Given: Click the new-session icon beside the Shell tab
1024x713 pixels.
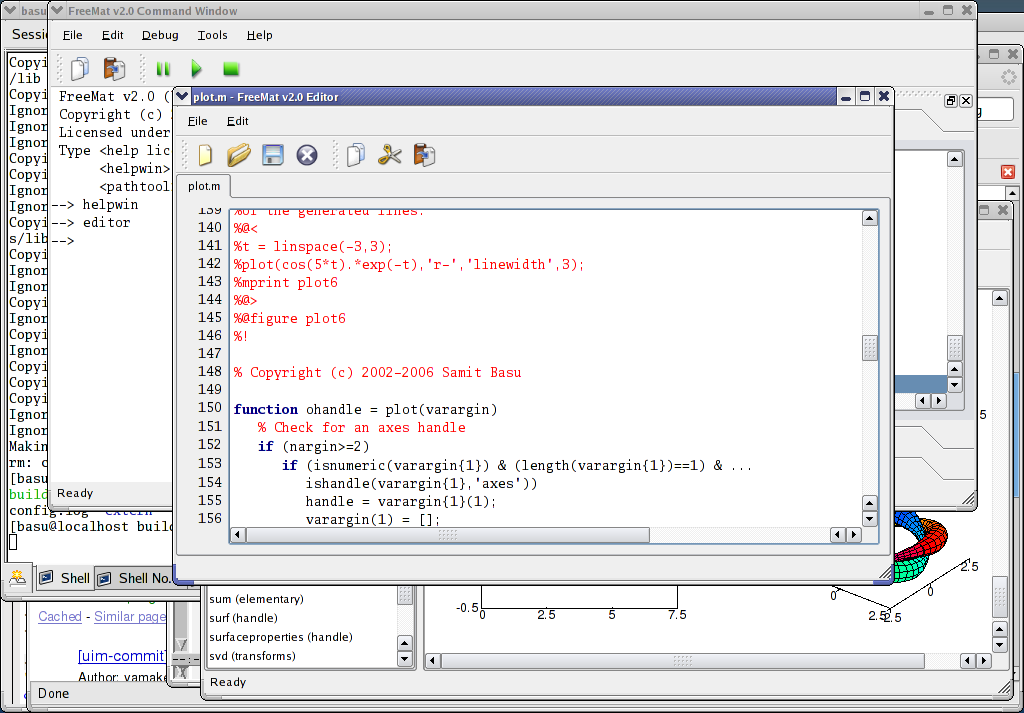Looking at the screenshot, I should pos(18,578).
